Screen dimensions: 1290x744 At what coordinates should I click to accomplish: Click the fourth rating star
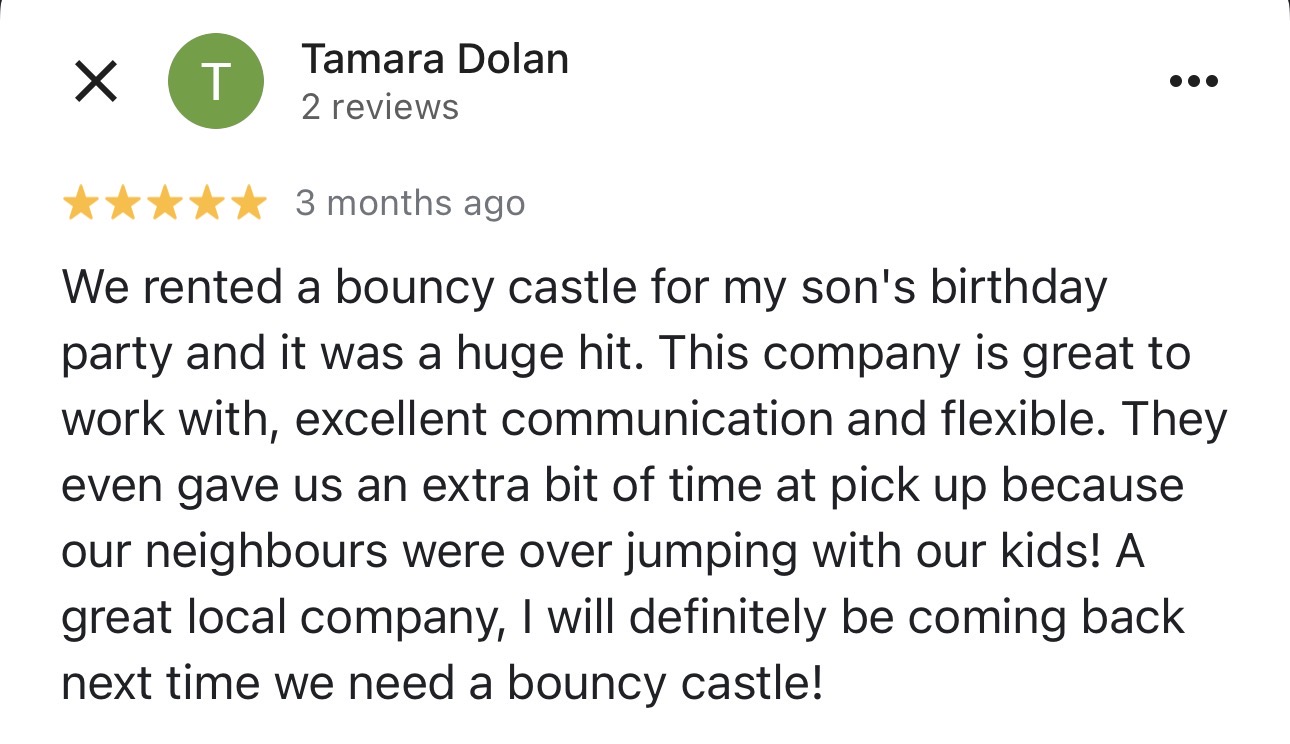(205, 204)
